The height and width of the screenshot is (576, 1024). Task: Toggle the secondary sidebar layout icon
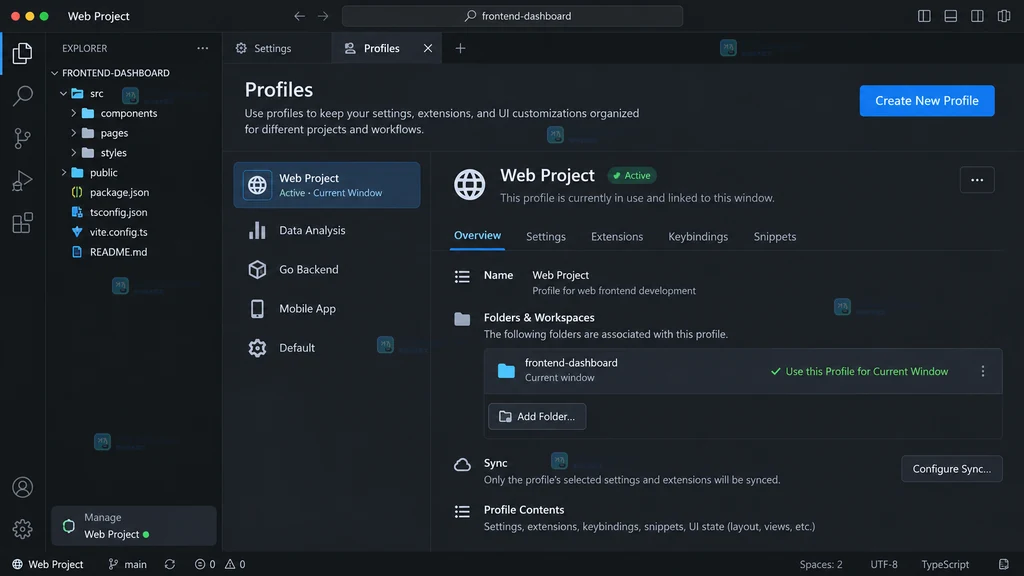tap(977, 16)
